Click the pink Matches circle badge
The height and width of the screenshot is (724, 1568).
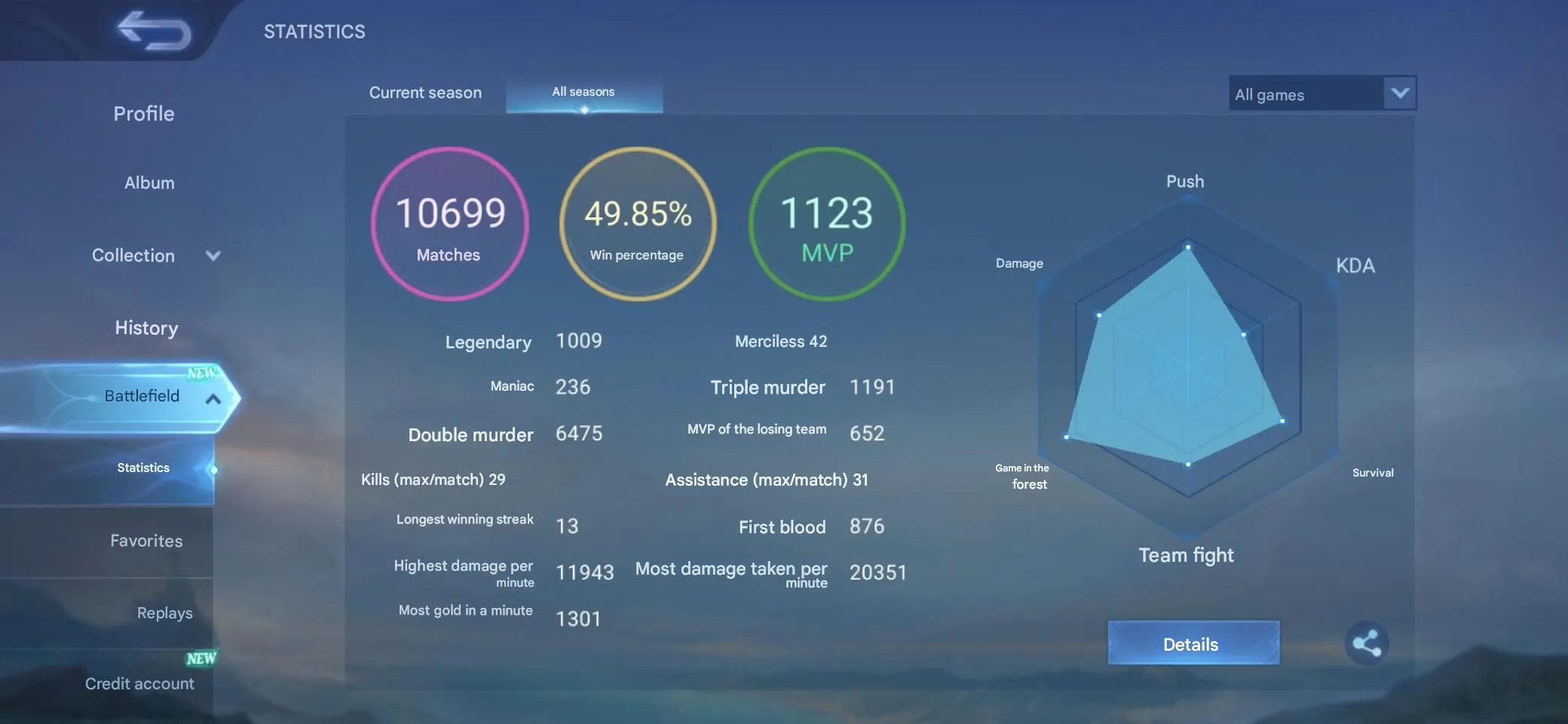tap(450, 224)
